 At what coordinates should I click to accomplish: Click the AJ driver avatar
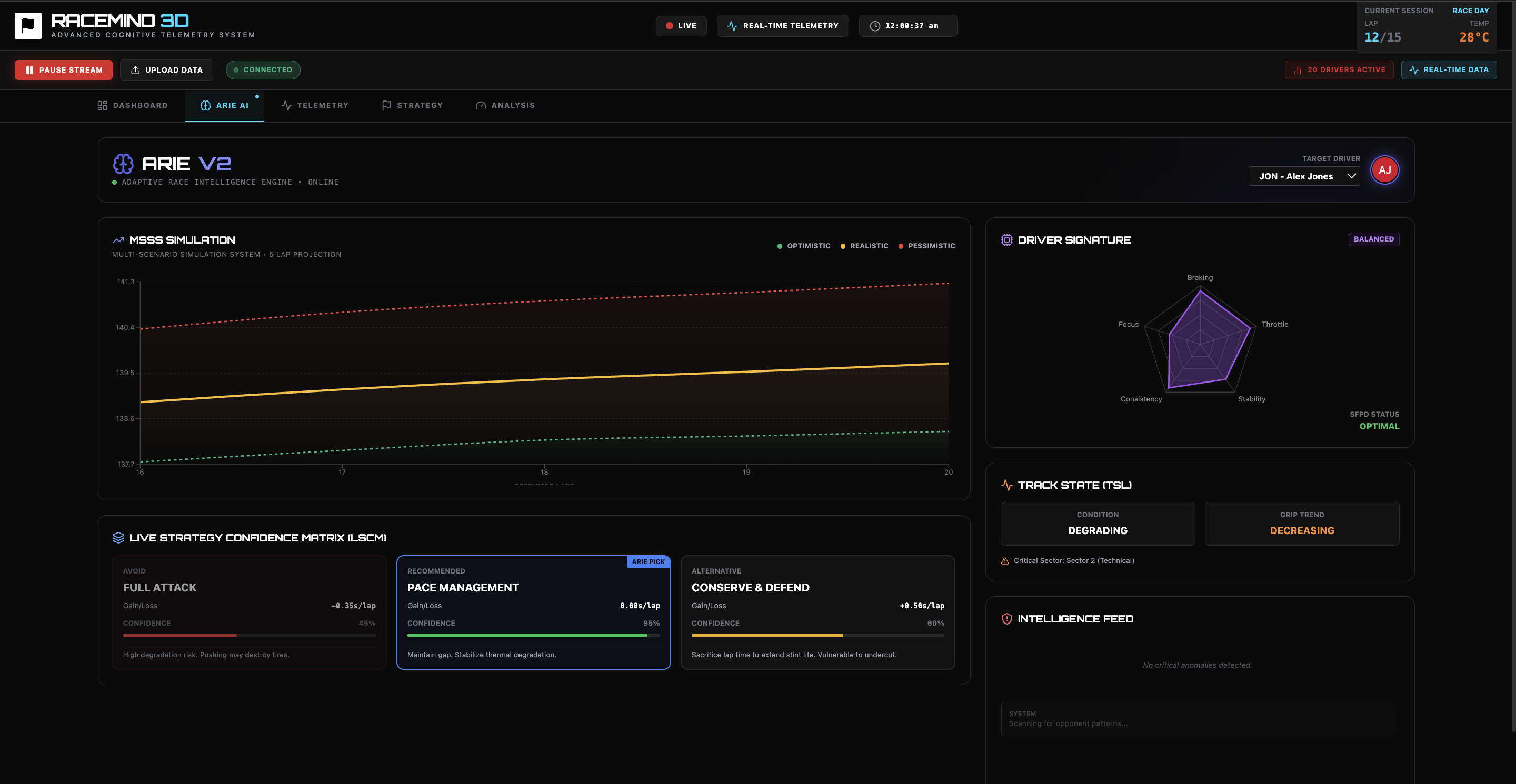[1384, 170]
